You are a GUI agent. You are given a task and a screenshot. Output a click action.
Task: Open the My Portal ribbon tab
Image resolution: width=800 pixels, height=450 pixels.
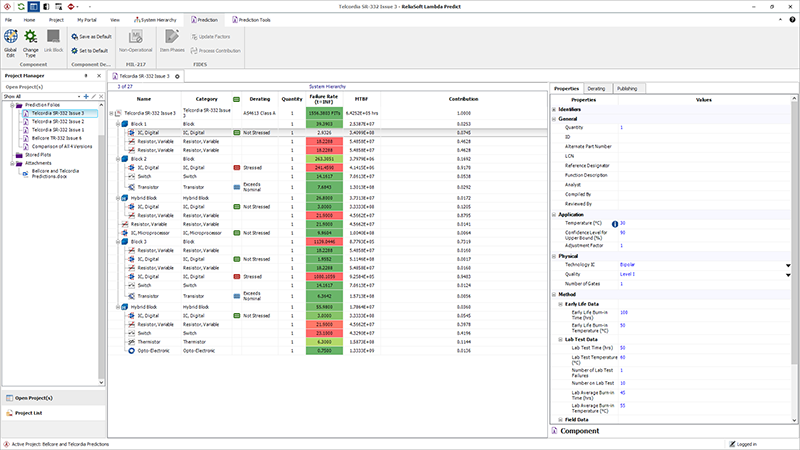pos(87,20)
